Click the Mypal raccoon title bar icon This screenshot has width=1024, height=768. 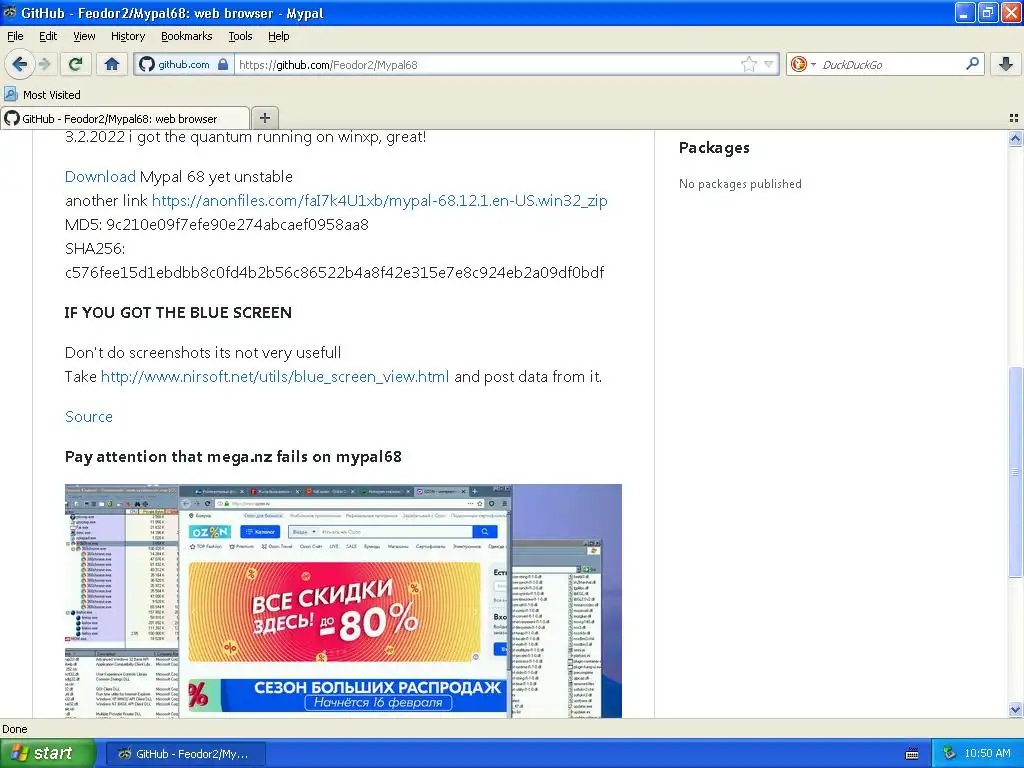[x=10, y=13]
